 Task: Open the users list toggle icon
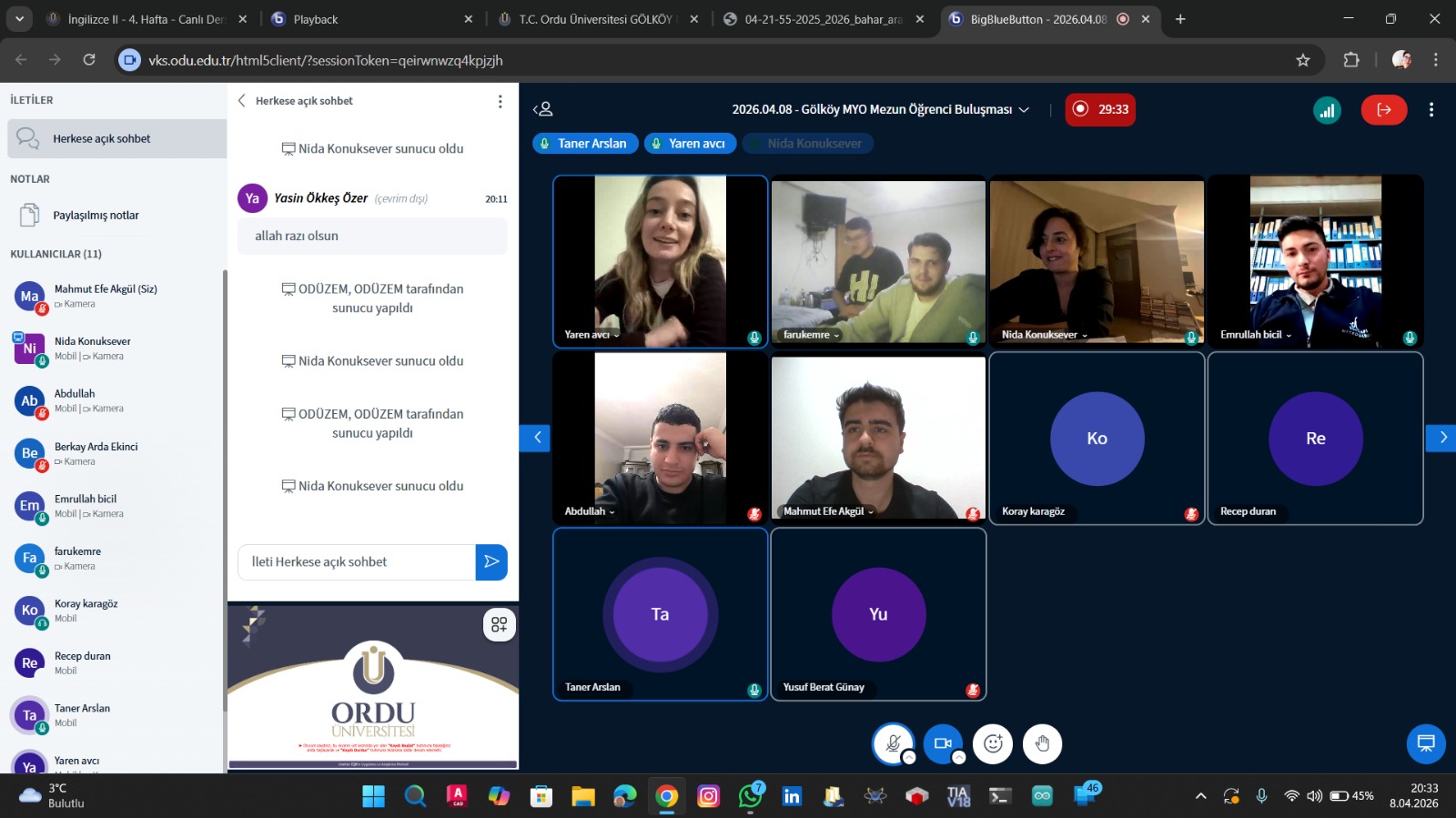click(x=543, y=109)
